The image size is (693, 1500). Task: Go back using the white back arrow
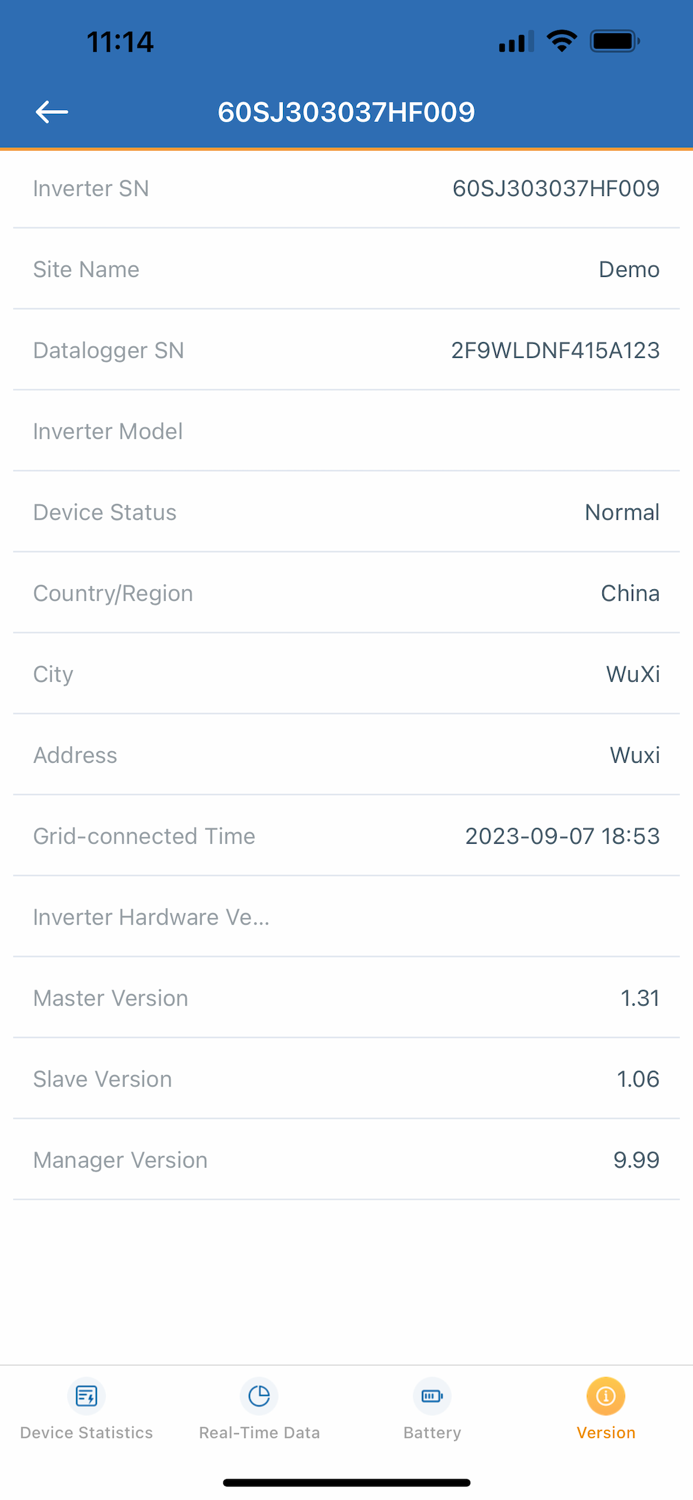point(51,112)
